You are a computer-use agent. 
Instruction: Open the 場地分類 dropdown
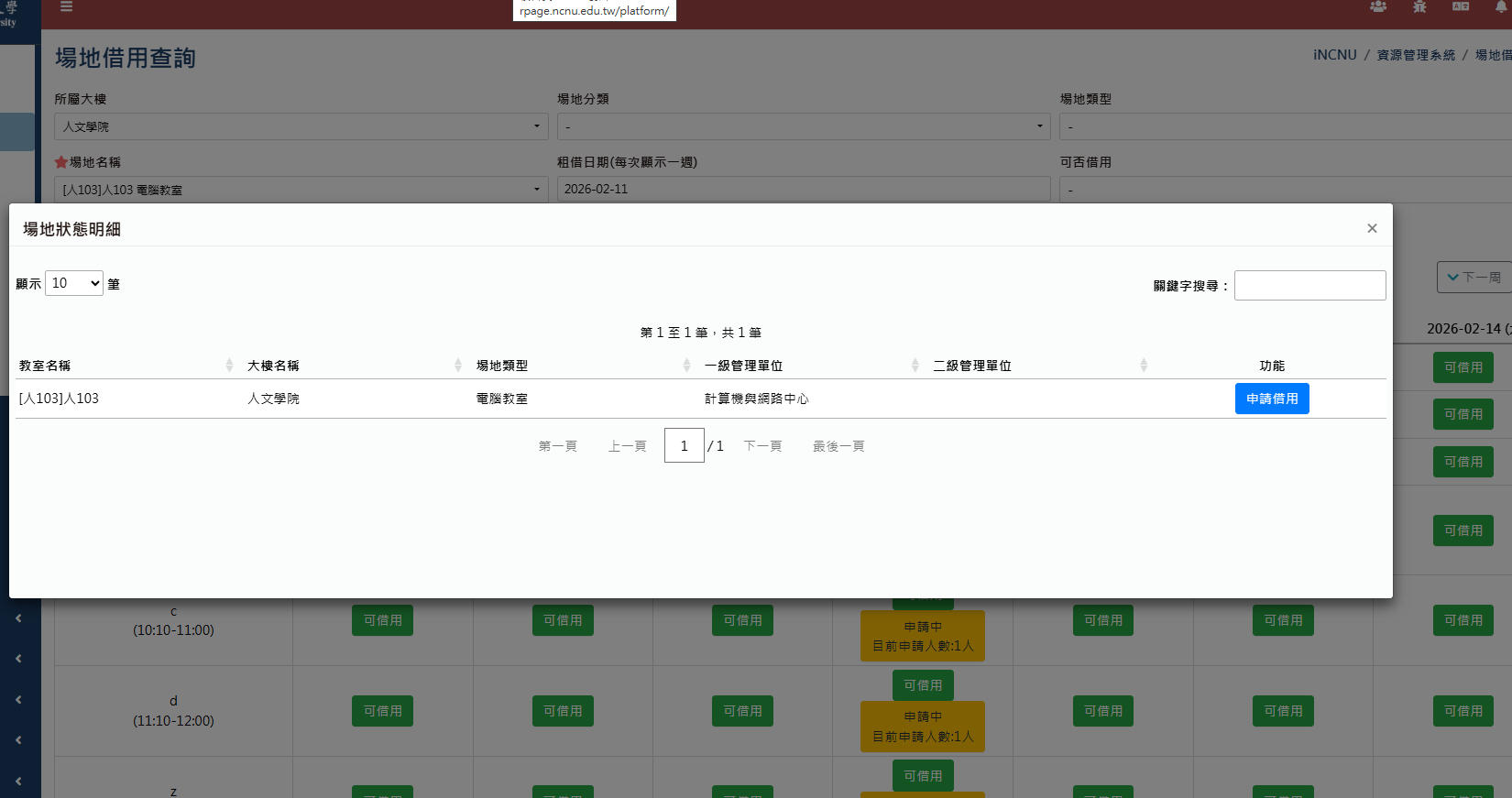click(x=804, y=126)
